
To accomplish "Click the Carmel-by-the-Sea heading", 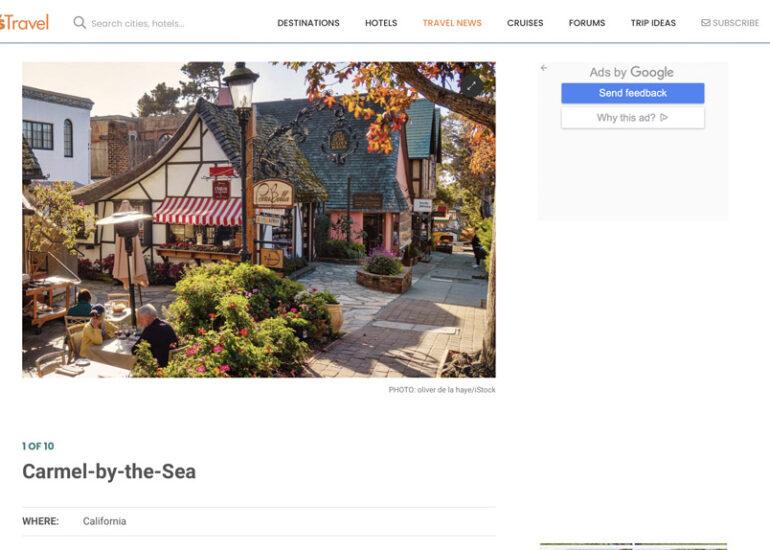I will point(109,471).
